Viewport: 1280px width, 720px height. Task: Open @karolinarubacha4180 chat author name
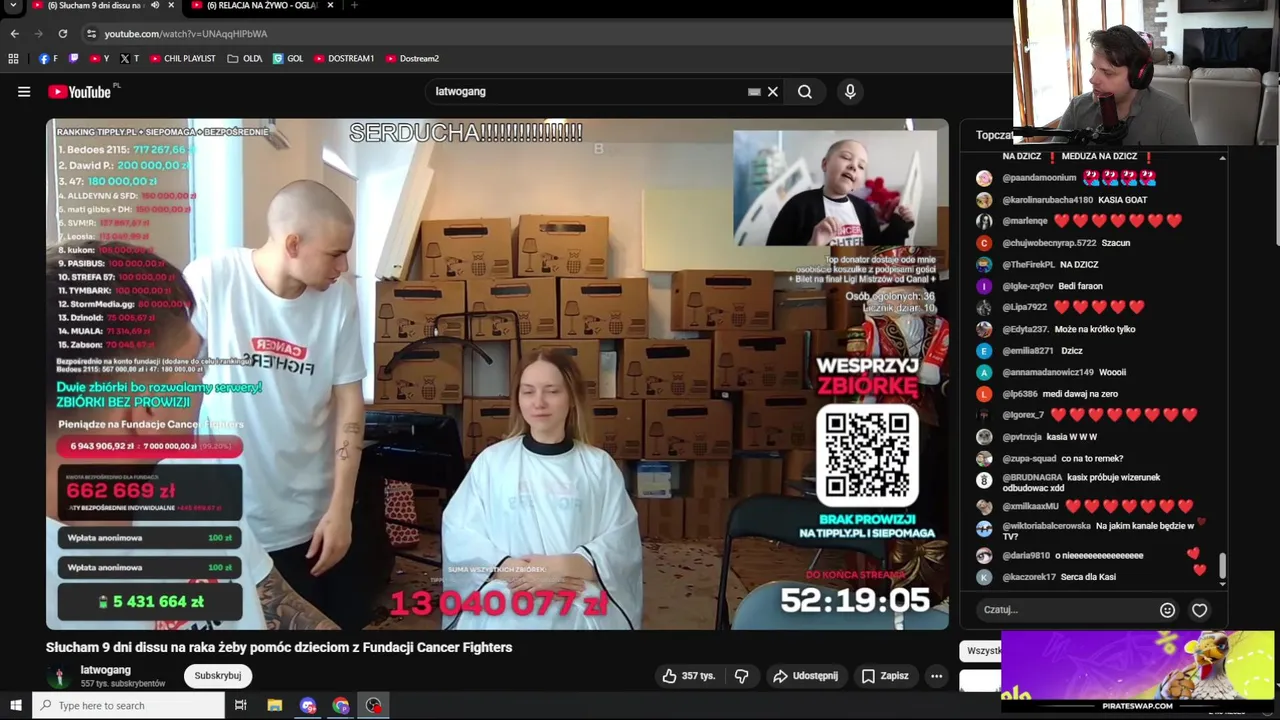[x=1047, y=200]
